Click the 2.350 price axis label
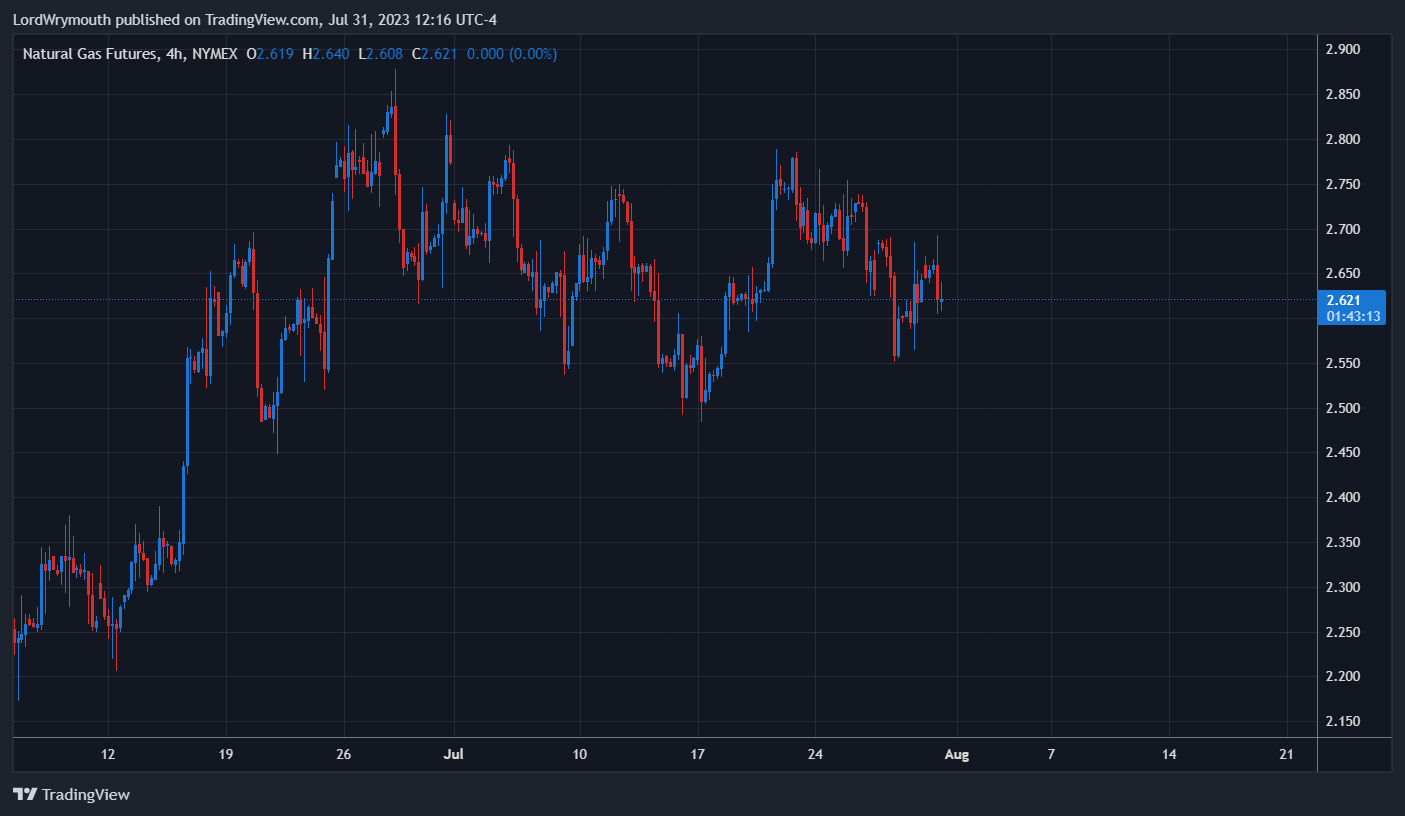Image resolution: width=1405 pixels, height=816 pixels. pyautogui.click(x=1342, y=542)
